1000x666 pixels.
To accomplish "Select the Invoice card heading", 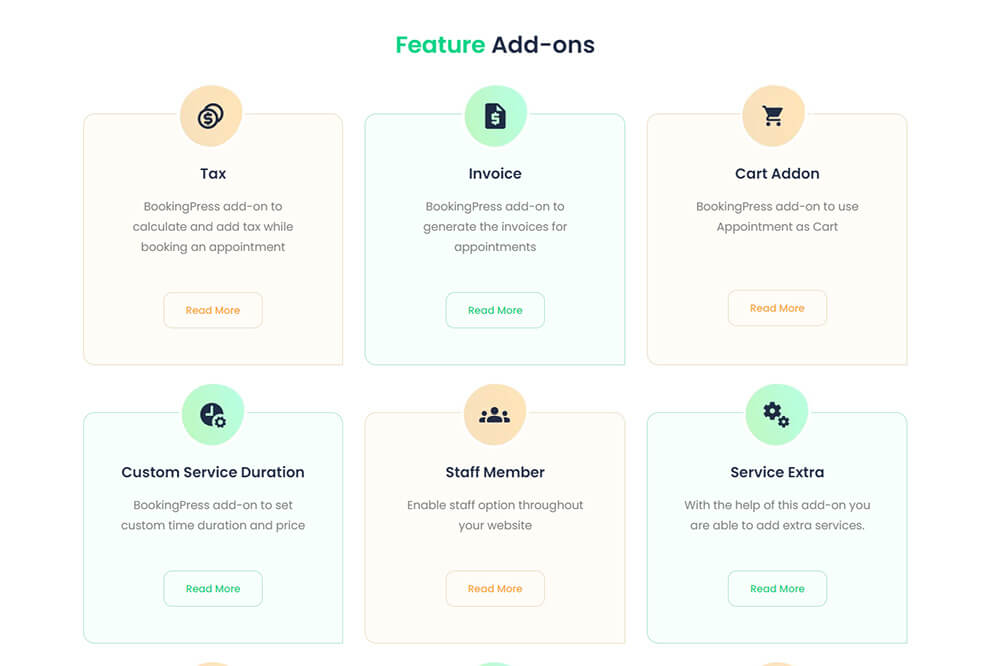I will [x=494, y=173].
